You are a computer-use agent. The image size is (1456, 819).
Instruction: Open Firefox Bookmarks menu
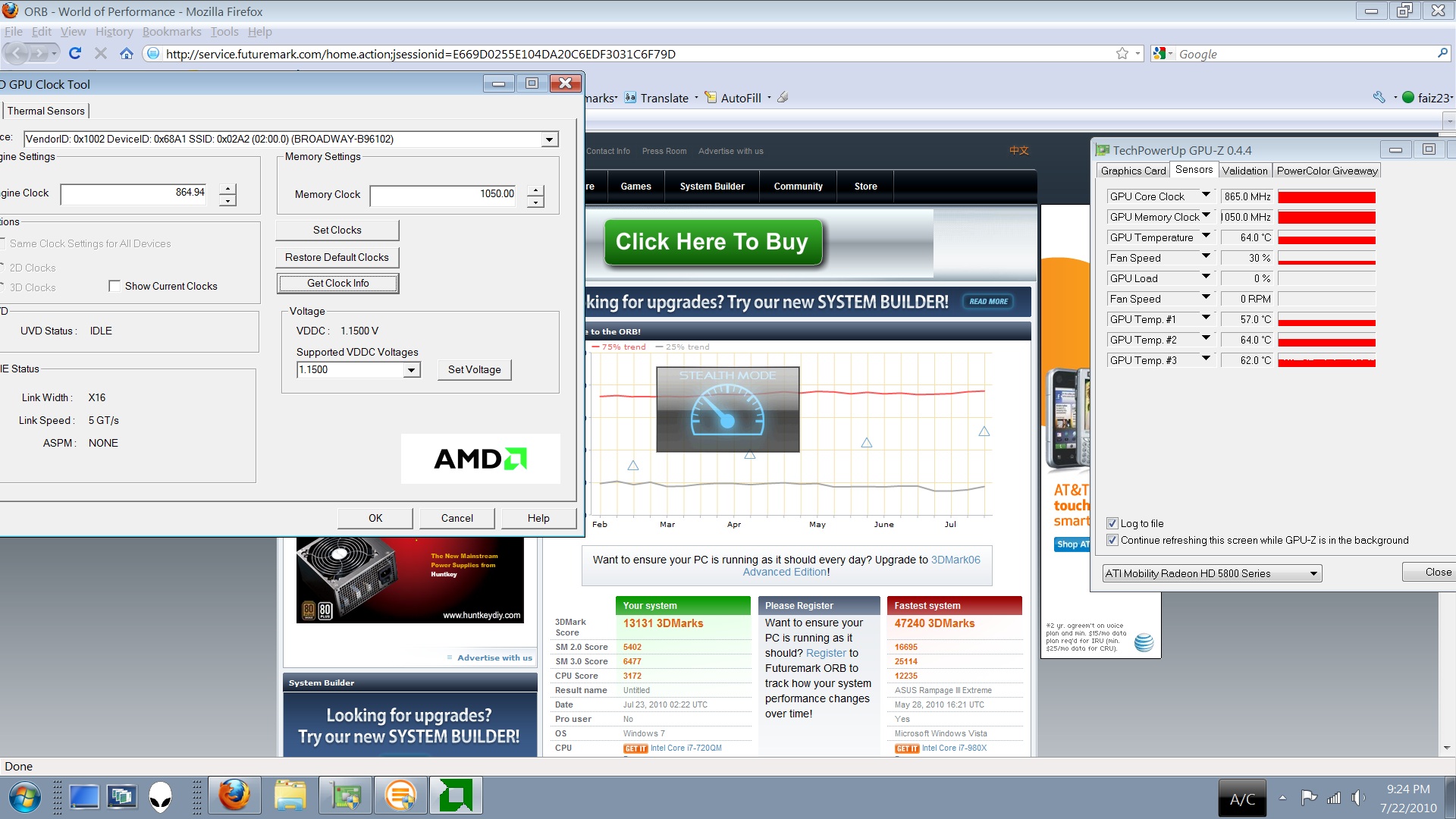tap(172, 32)
